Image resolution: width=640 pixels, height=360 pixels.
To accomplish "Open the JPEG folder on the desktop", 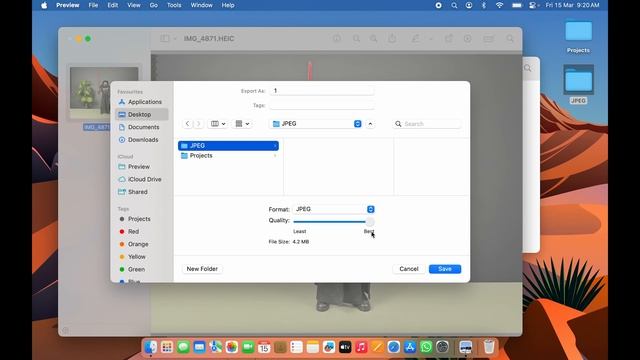I will [x=578, y=84].
